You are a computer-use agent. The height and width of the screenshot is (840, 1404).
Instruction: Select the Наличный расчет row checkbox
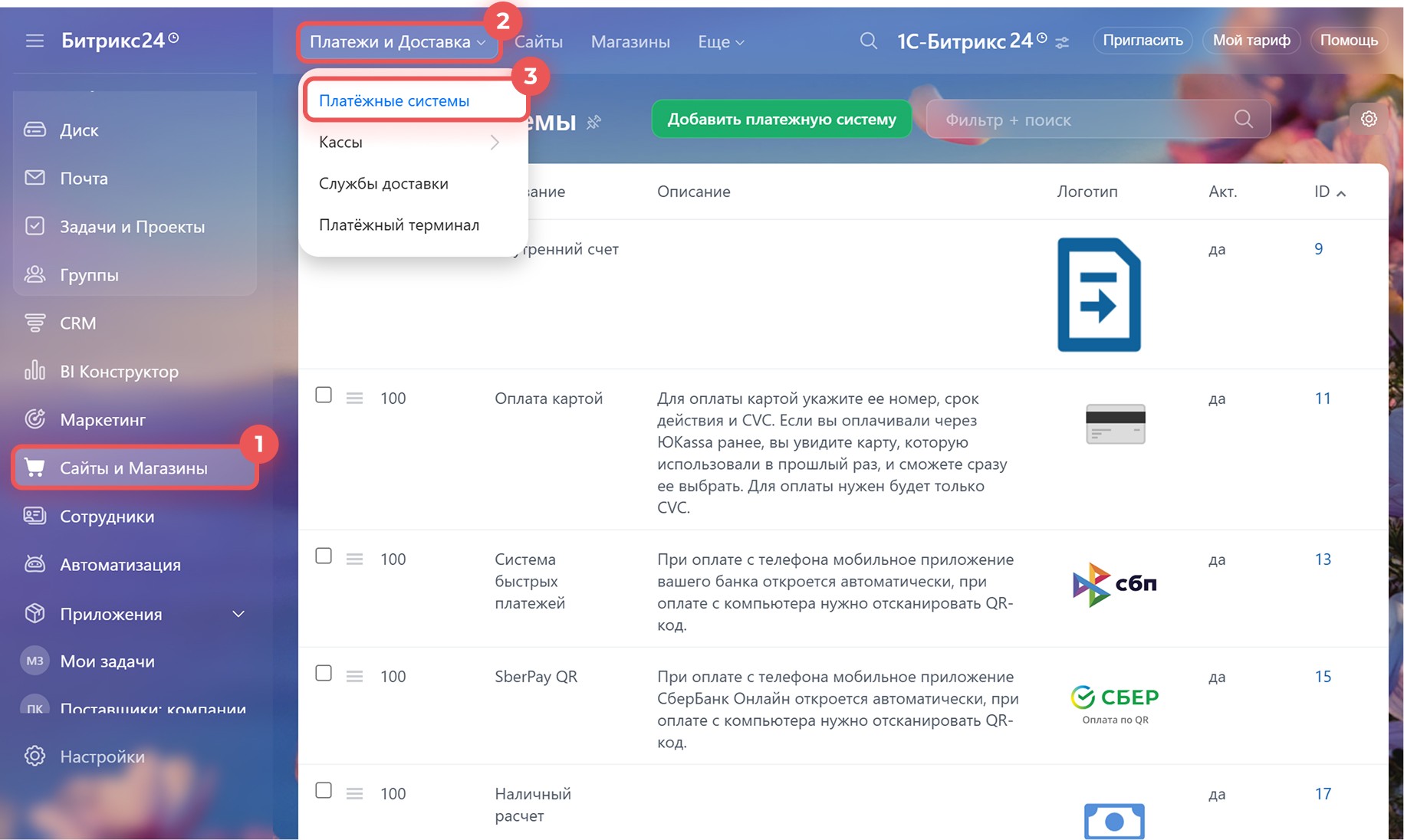click(x=324, y=790)
